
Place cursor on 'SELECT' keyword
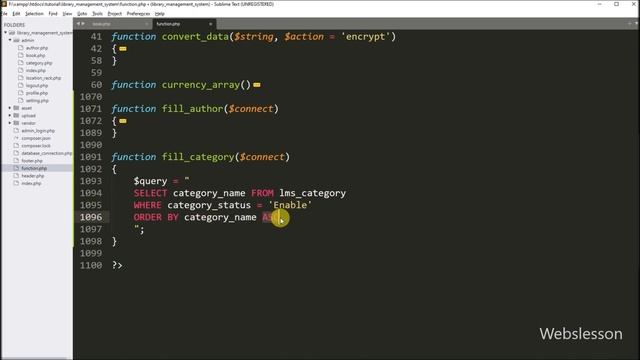pyautogui.click(x=150, y=193)
